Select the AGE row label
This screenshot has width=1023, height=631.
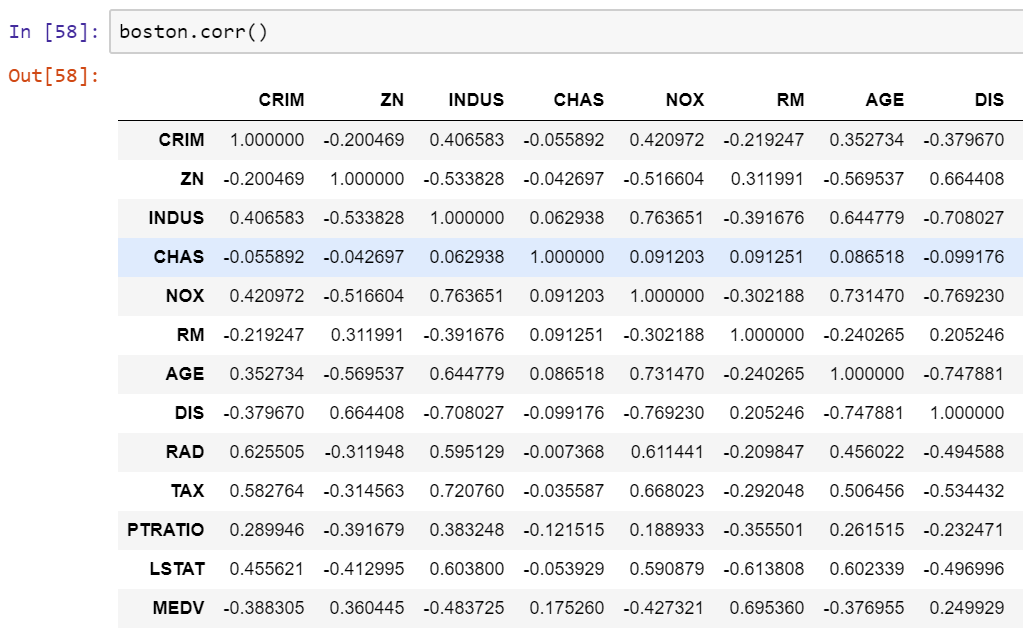pyautogui.click(x=185, y=374)
